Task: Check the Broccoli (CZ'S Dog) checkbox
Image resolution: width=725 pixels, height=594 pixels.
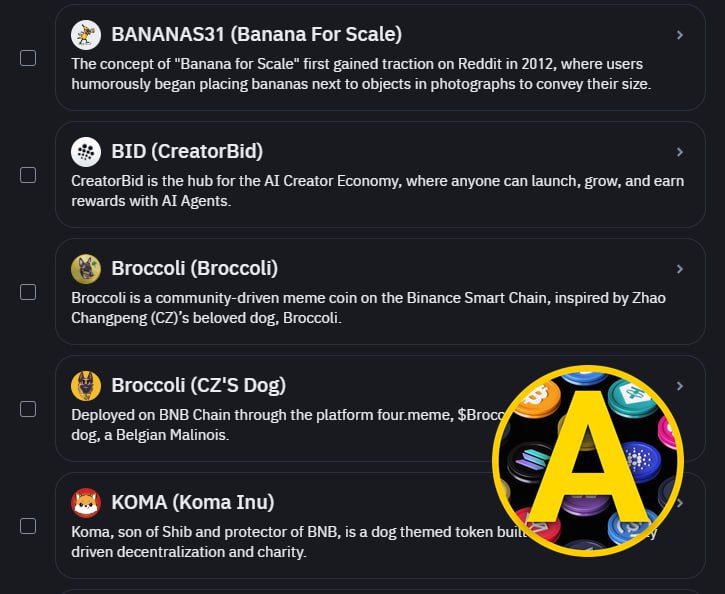Action: pos(28,409)
